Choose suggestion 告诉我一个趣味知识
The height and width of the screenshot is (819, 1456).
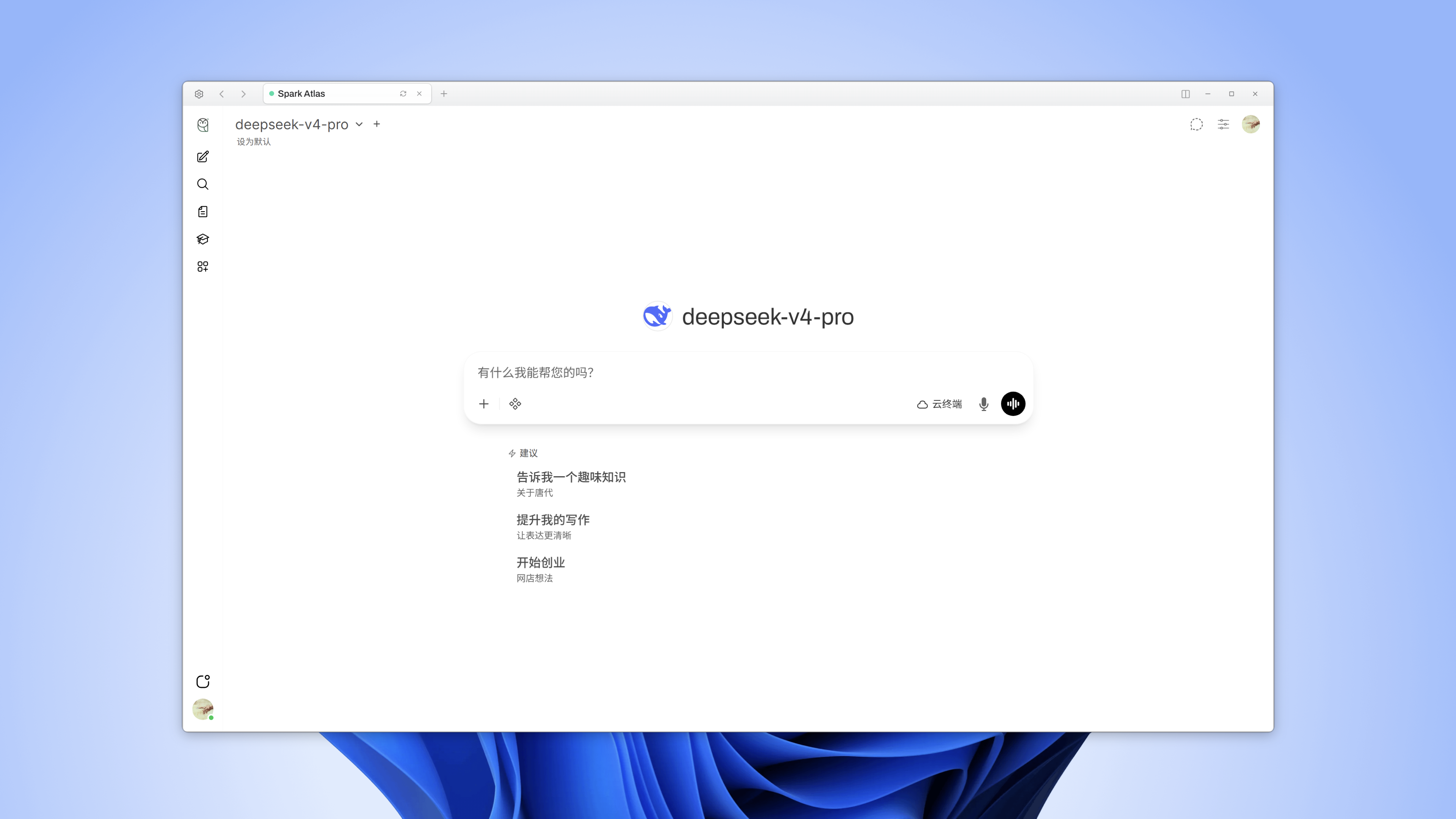click(571, 484)
